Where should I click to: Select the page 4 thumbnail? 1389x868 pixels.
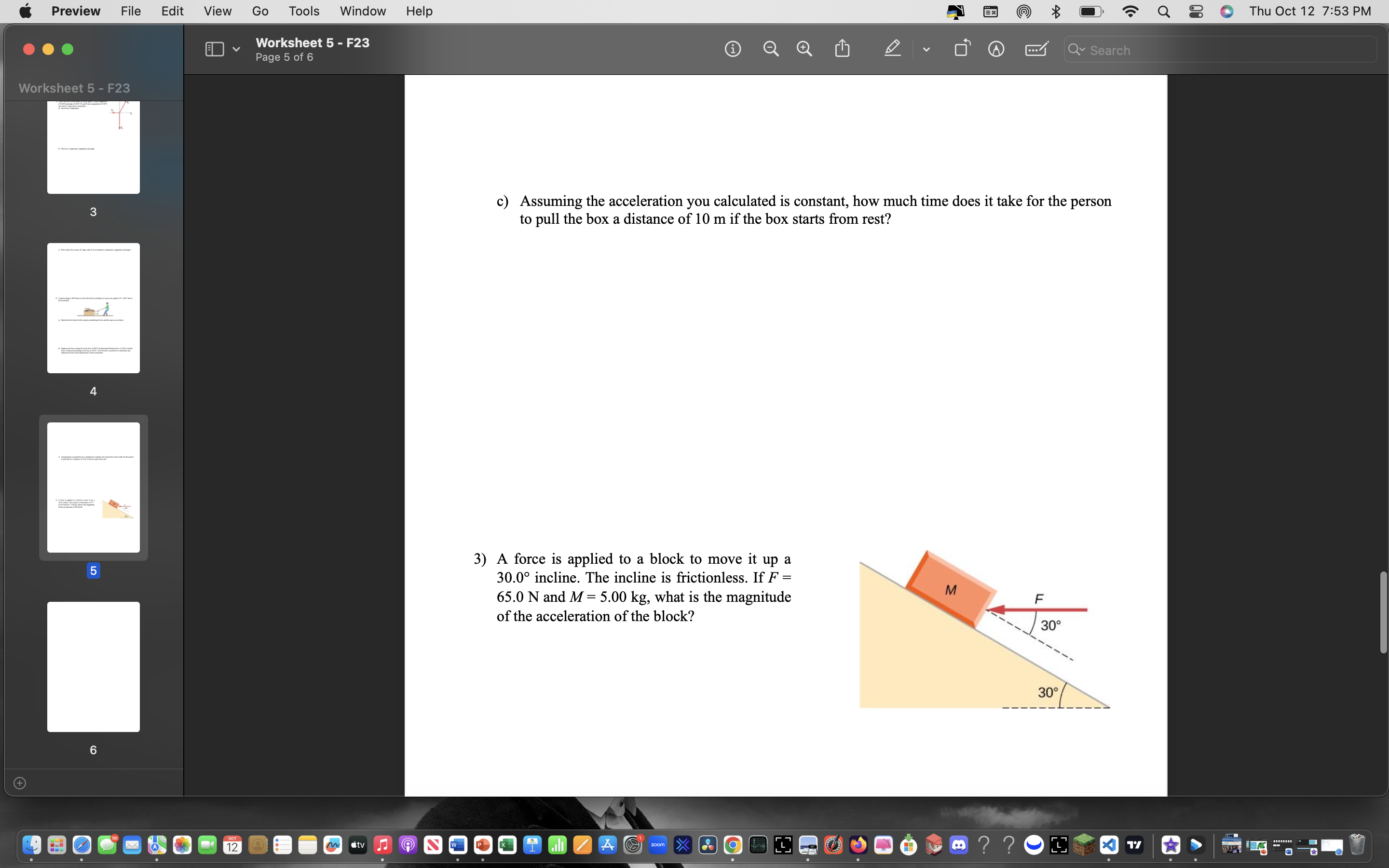tap(94, 308)
